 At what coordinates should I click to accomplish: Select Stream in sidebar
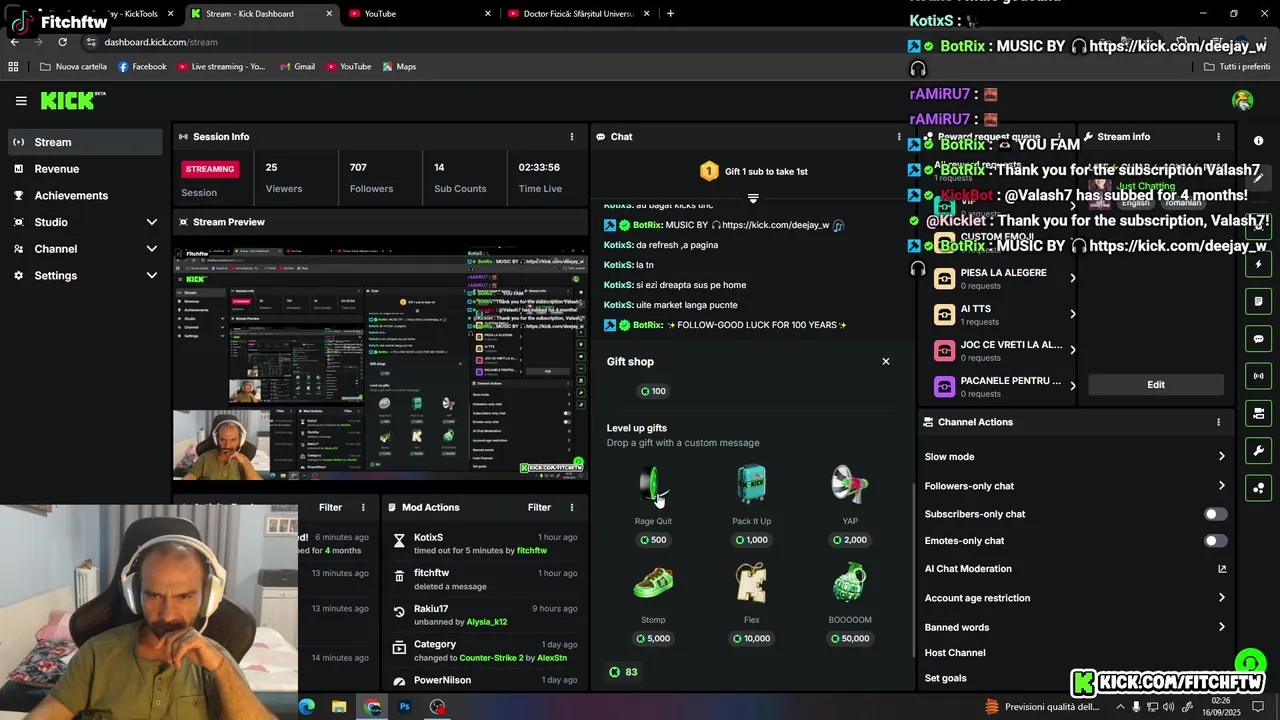tap(84, 142)
